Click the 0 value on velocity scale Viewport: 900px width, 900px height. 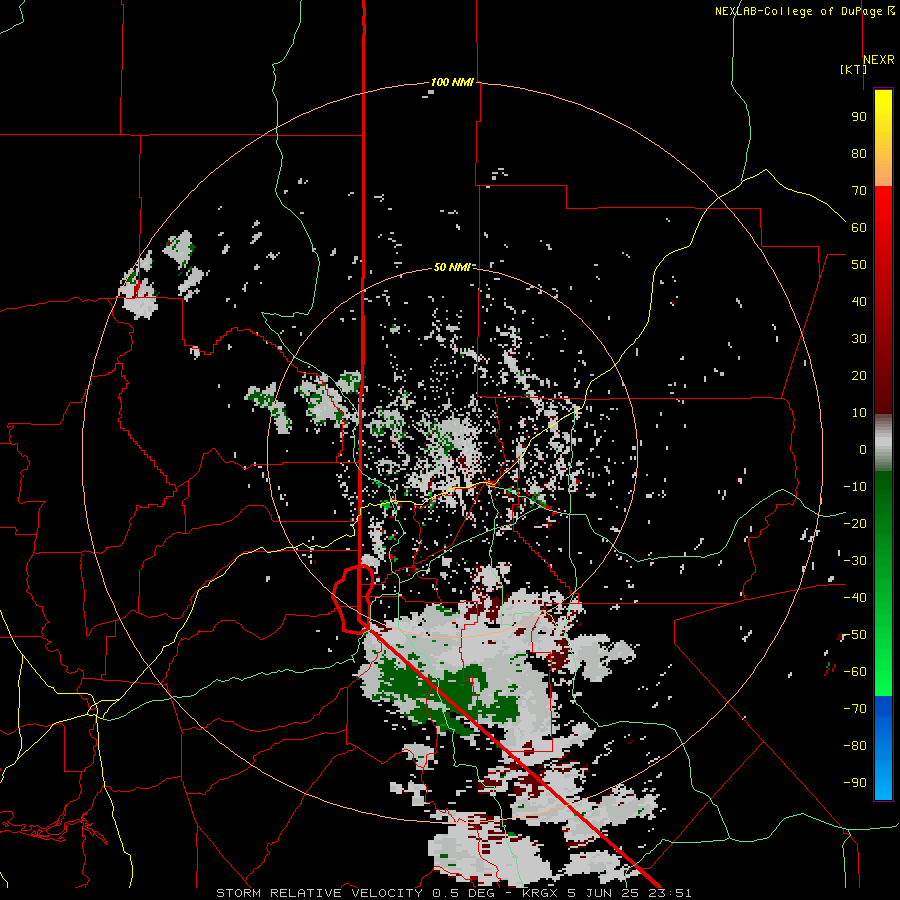pyautogui.click(x=863, y=449)
